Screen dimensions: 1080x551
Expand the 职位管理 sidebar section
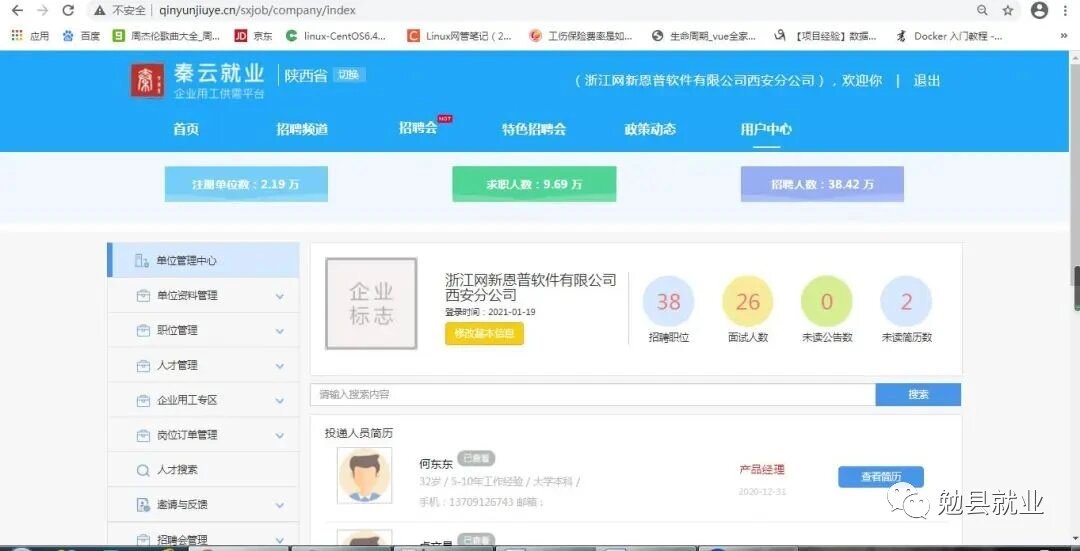203,331
